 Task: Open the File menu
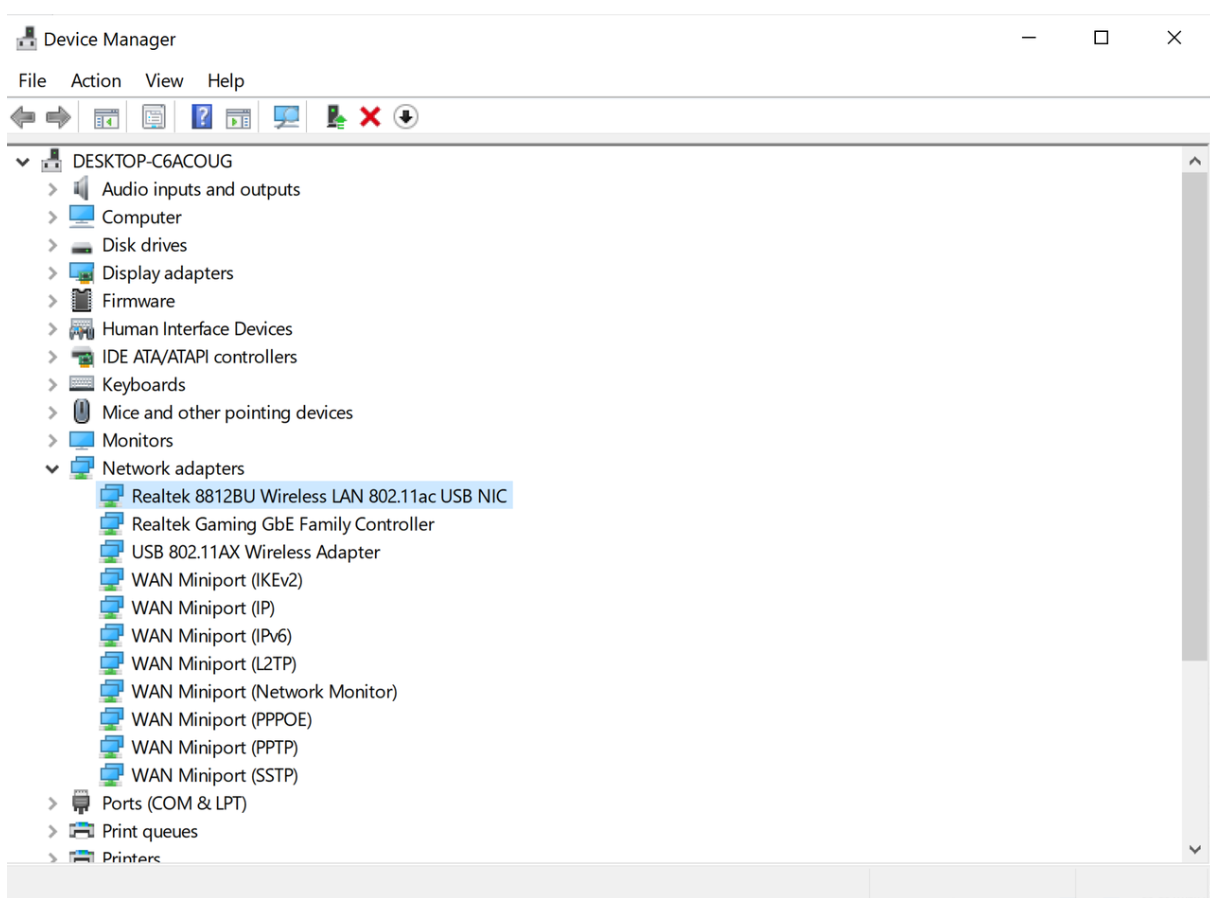(32, 81)
